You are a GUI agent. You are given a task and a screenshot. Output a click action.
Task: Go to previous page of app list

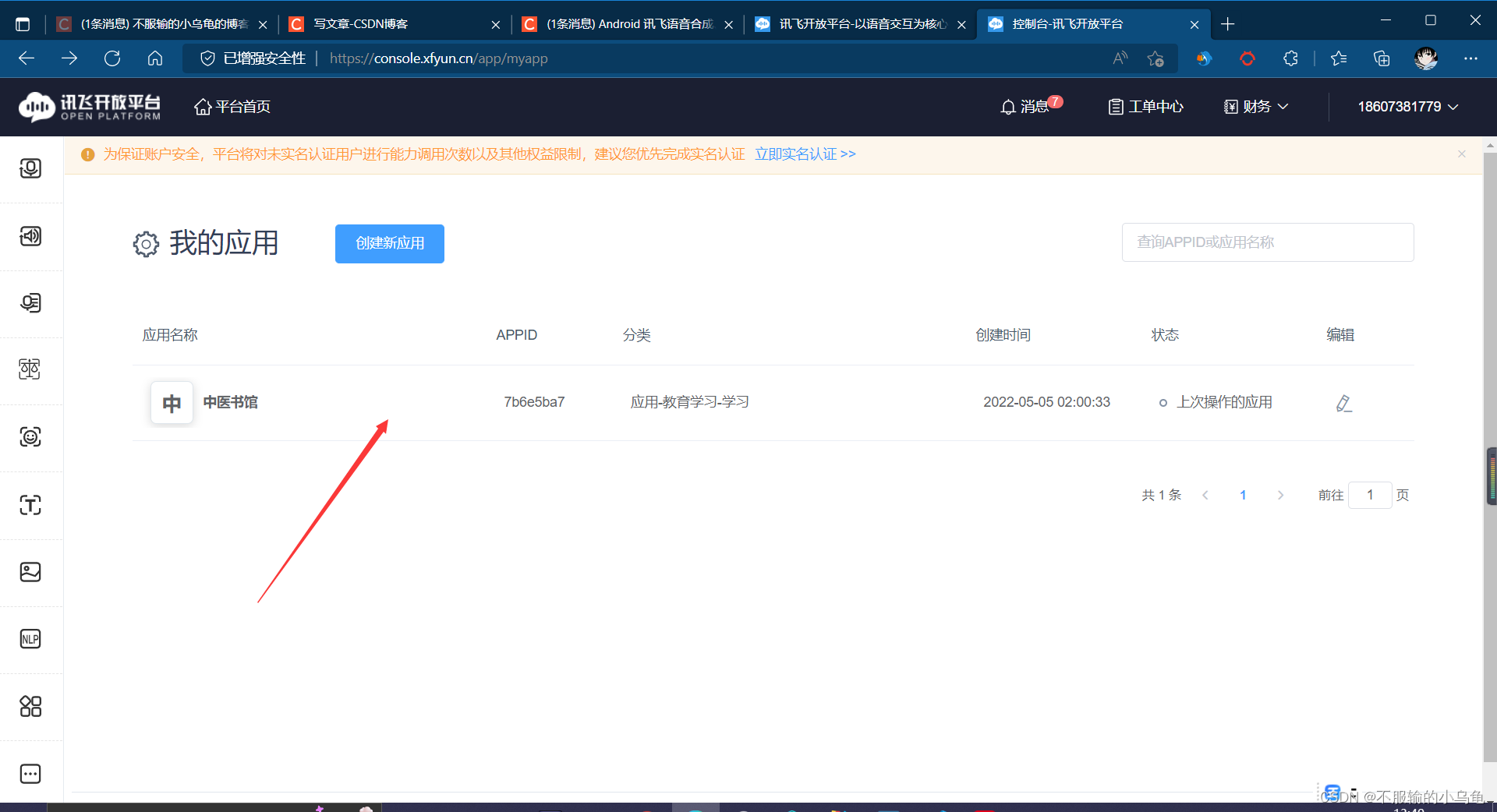(1205, 495)
